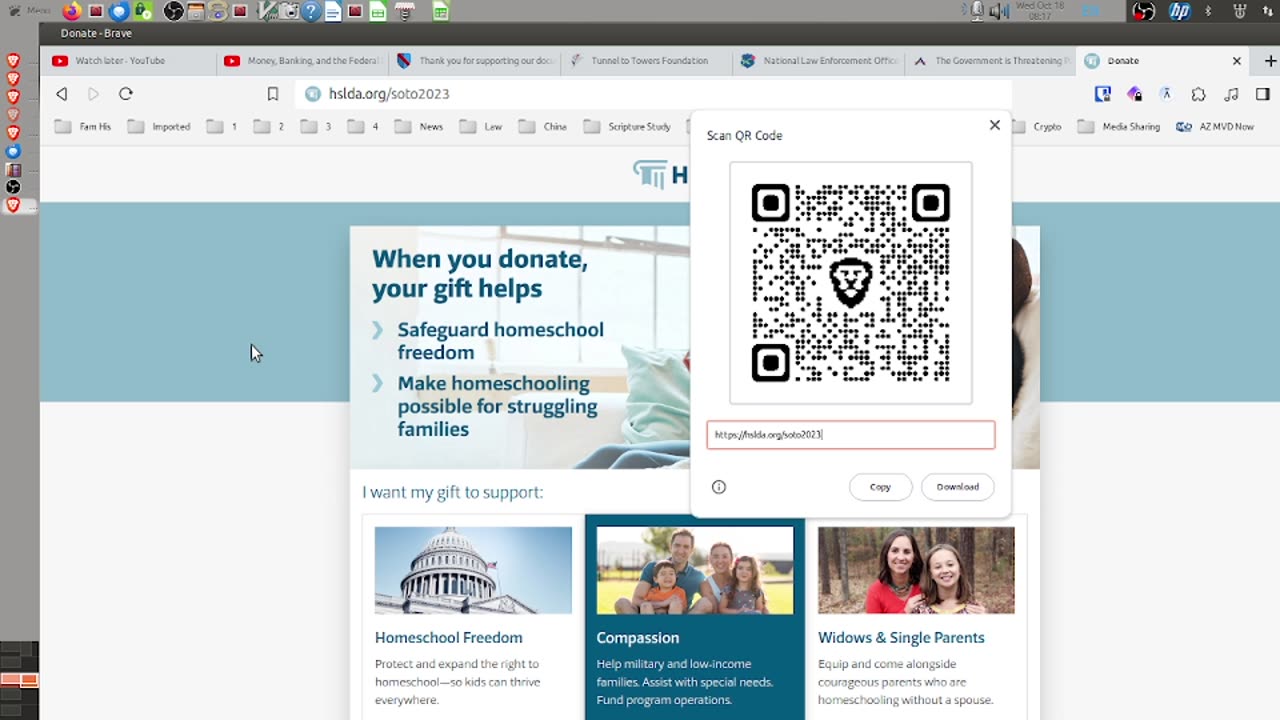1280x720 pixels.
Task: Bookmark this page with the bookmark icon
Action: (272, 94)
